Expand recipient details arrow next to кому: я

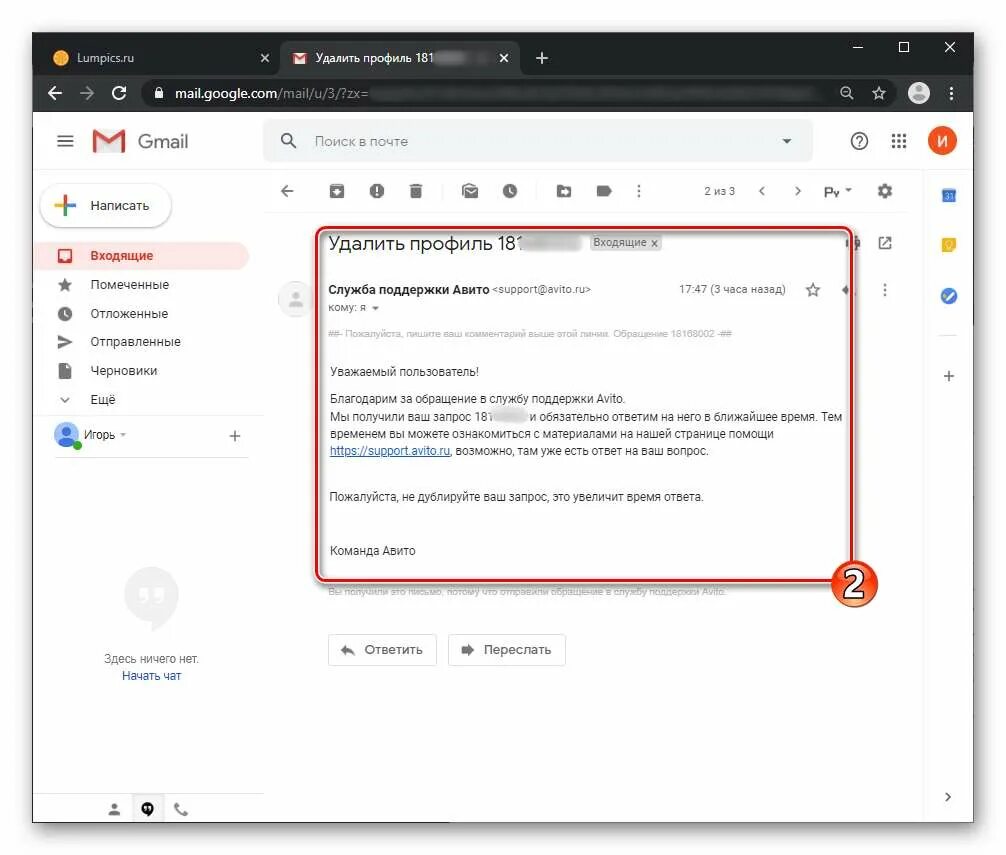[375, 309]
